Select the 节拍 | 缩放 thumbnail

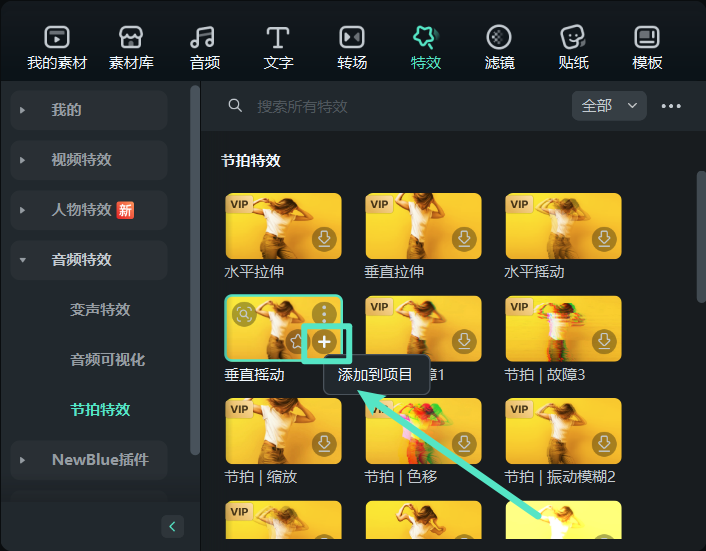pyautogui.click(x=284, y=431)
